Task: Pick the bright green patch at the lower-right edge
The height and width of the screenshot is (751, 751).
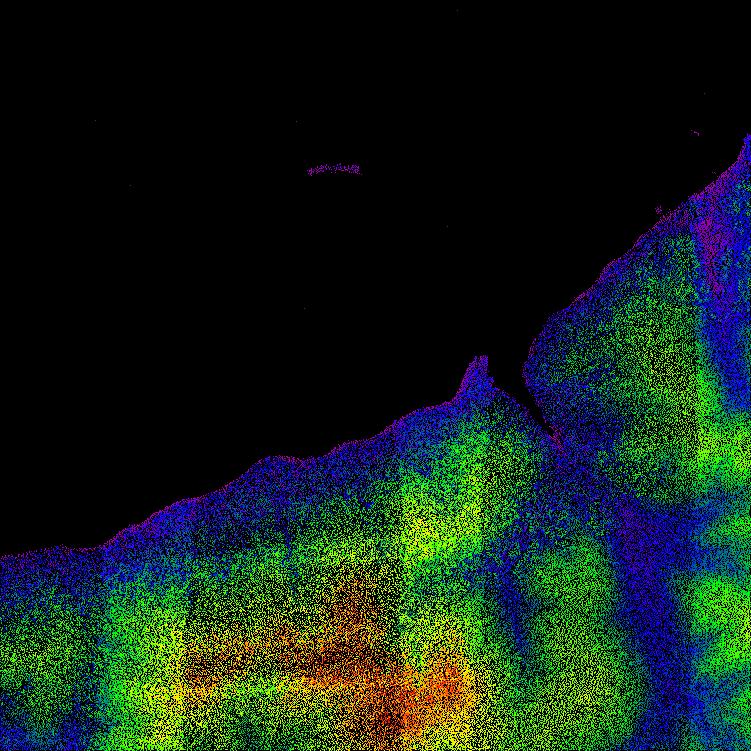Action: pos(725,600)
